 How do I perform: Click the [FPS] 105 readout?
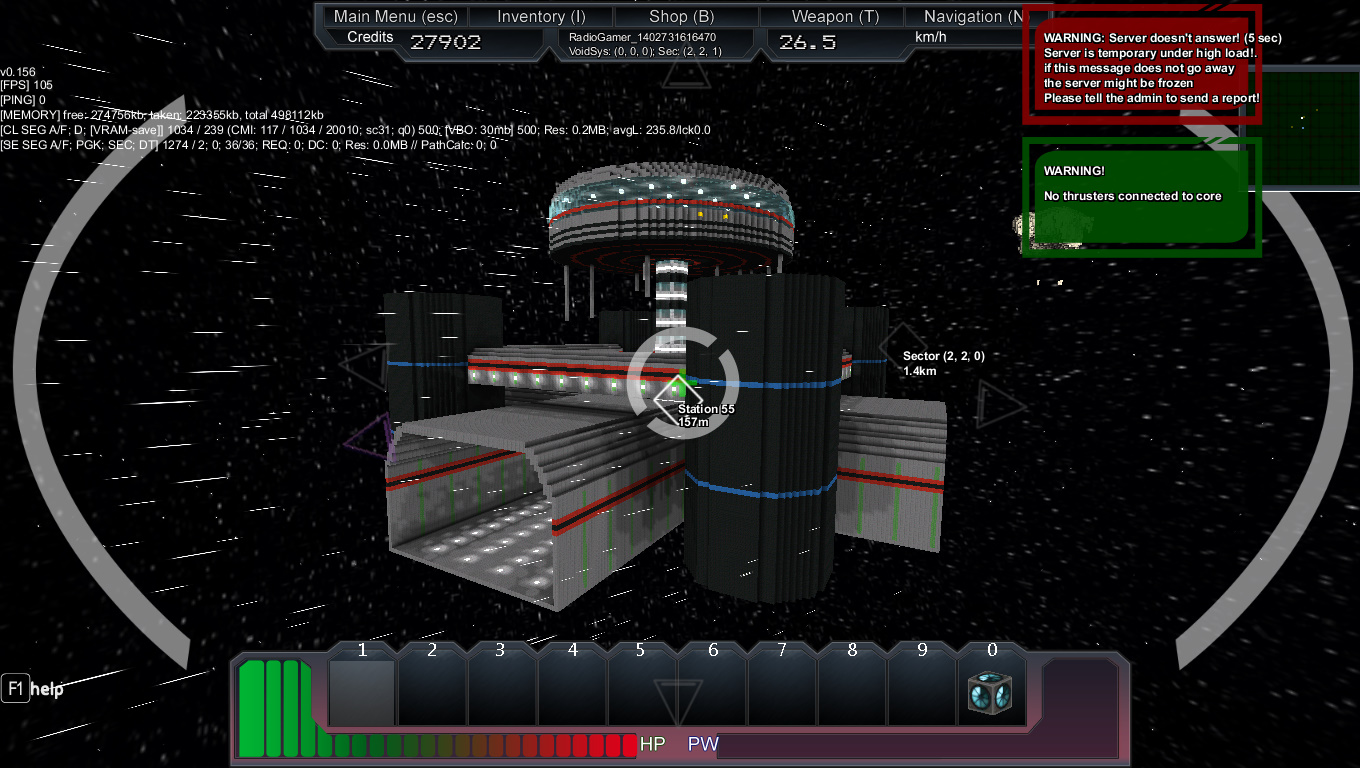(x=27, y=86)
